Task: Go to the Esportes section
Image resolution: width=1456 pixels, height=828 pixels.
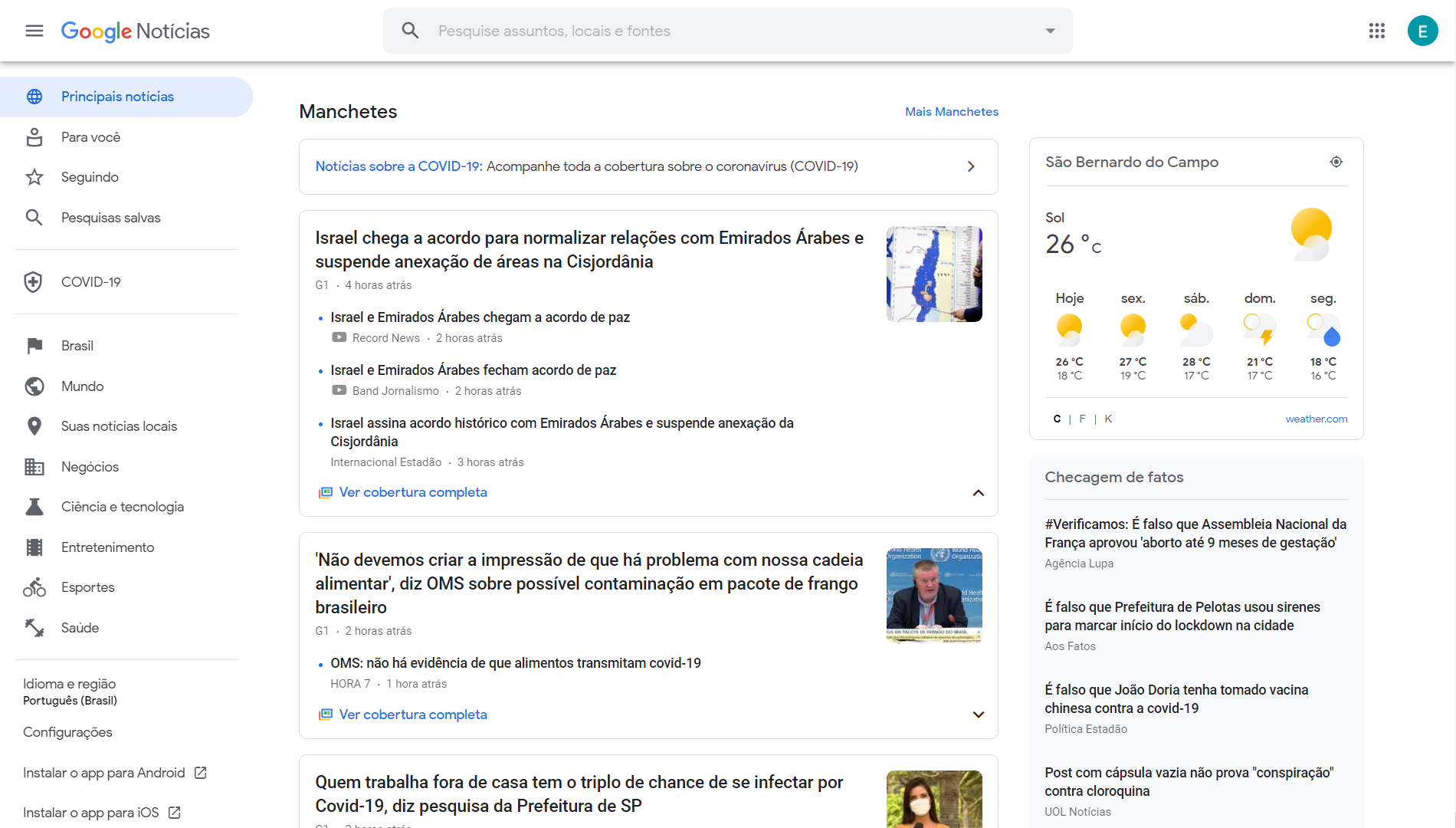Action: 87,587
